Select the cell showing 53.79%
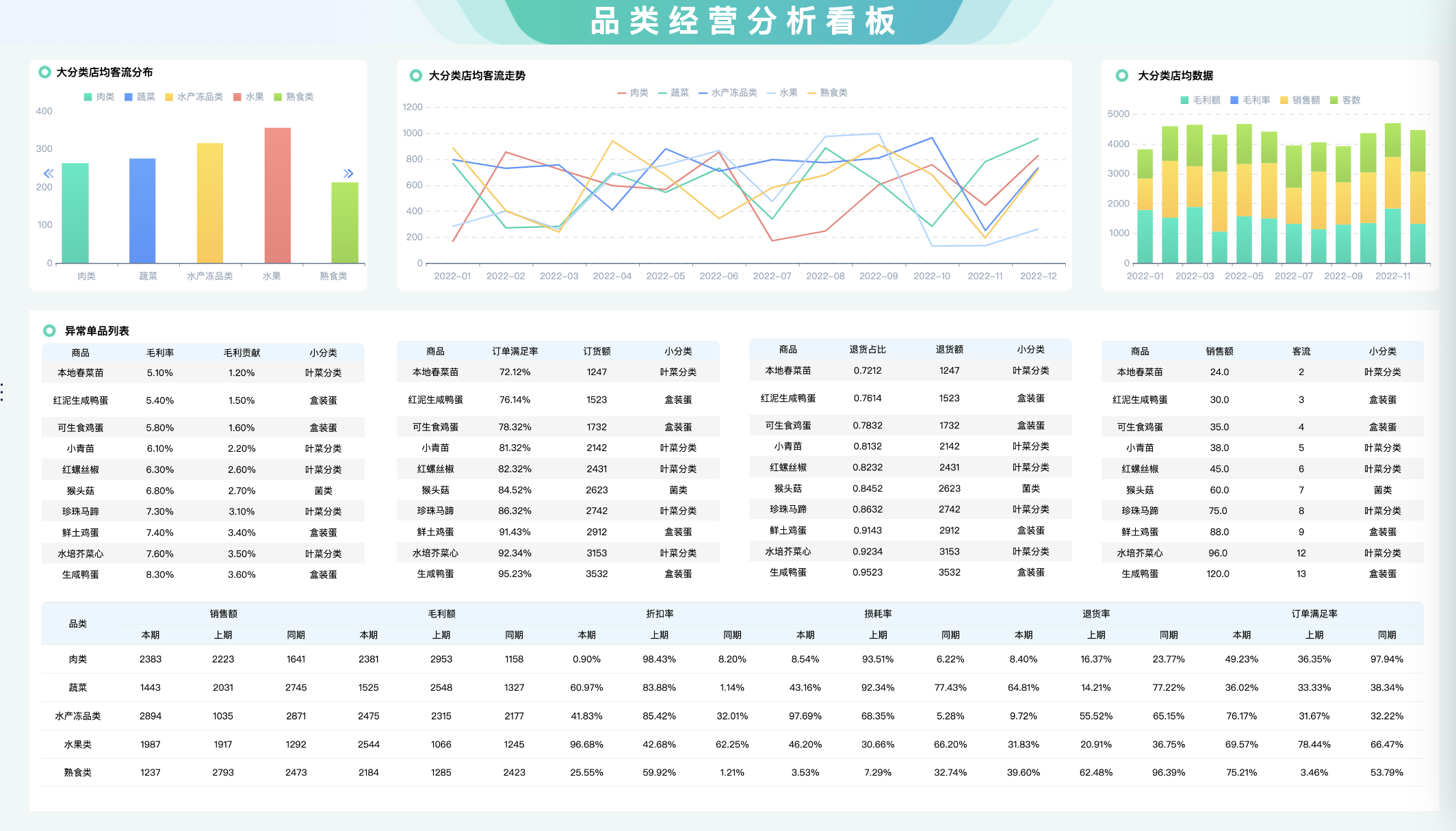1456x831 pixels. coord(1387,772)
